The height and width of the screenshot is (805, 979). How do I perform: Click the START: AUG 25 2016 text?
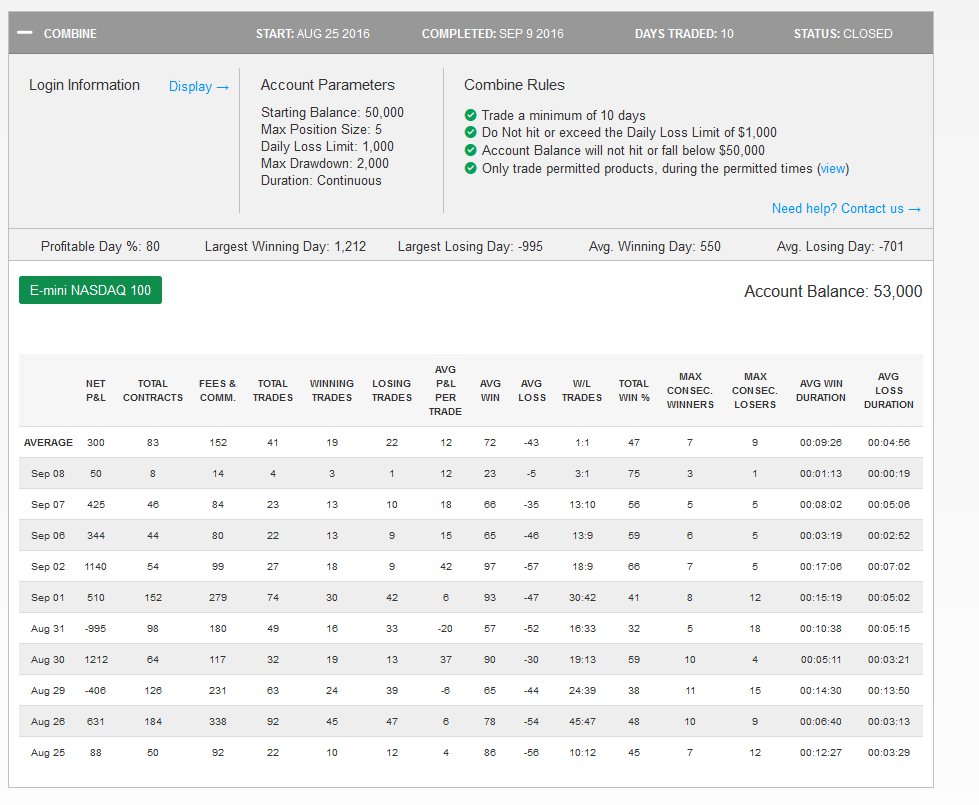(313, 34)
